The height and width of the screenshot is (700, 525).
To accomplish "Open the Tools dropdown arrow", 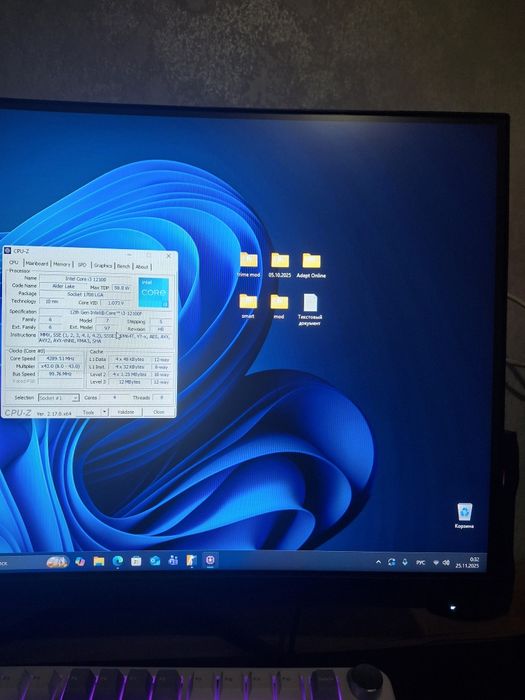I will pyautogui.click(x=104, y=412).
